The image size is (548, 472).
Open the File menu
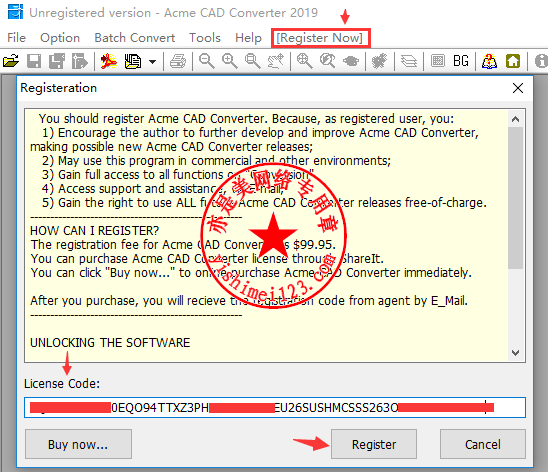click(x=16, y=38)
